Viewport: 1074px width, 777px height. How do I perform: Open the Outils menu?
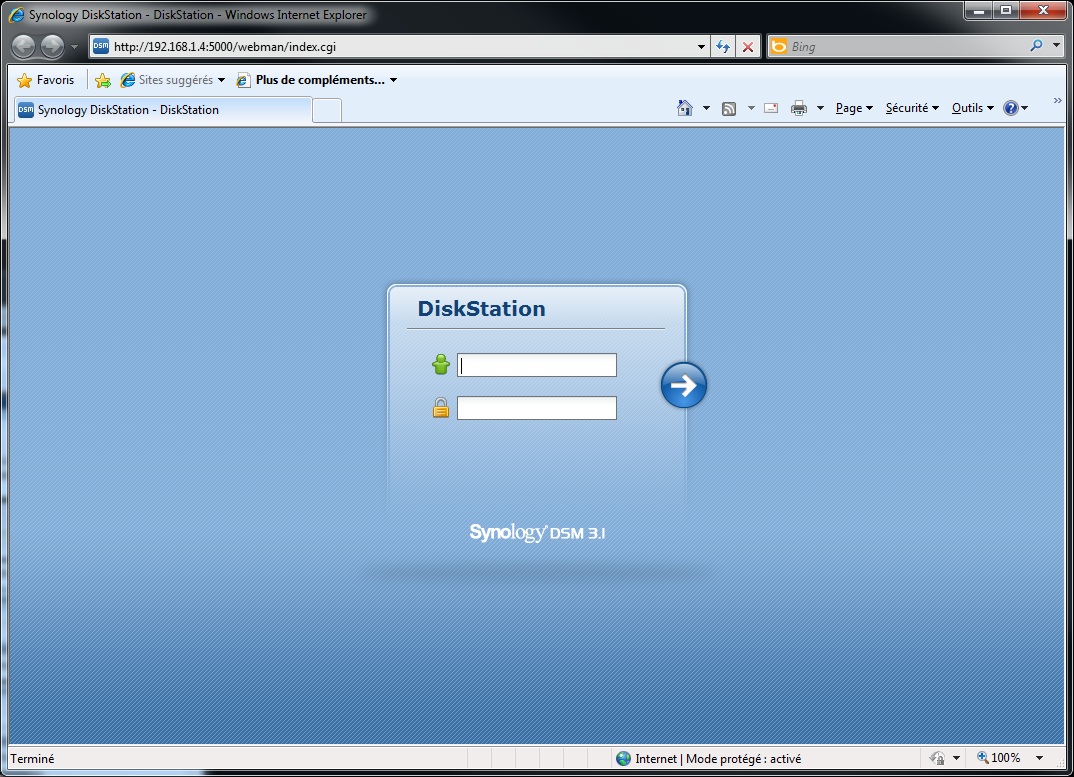tap(973, 108)
